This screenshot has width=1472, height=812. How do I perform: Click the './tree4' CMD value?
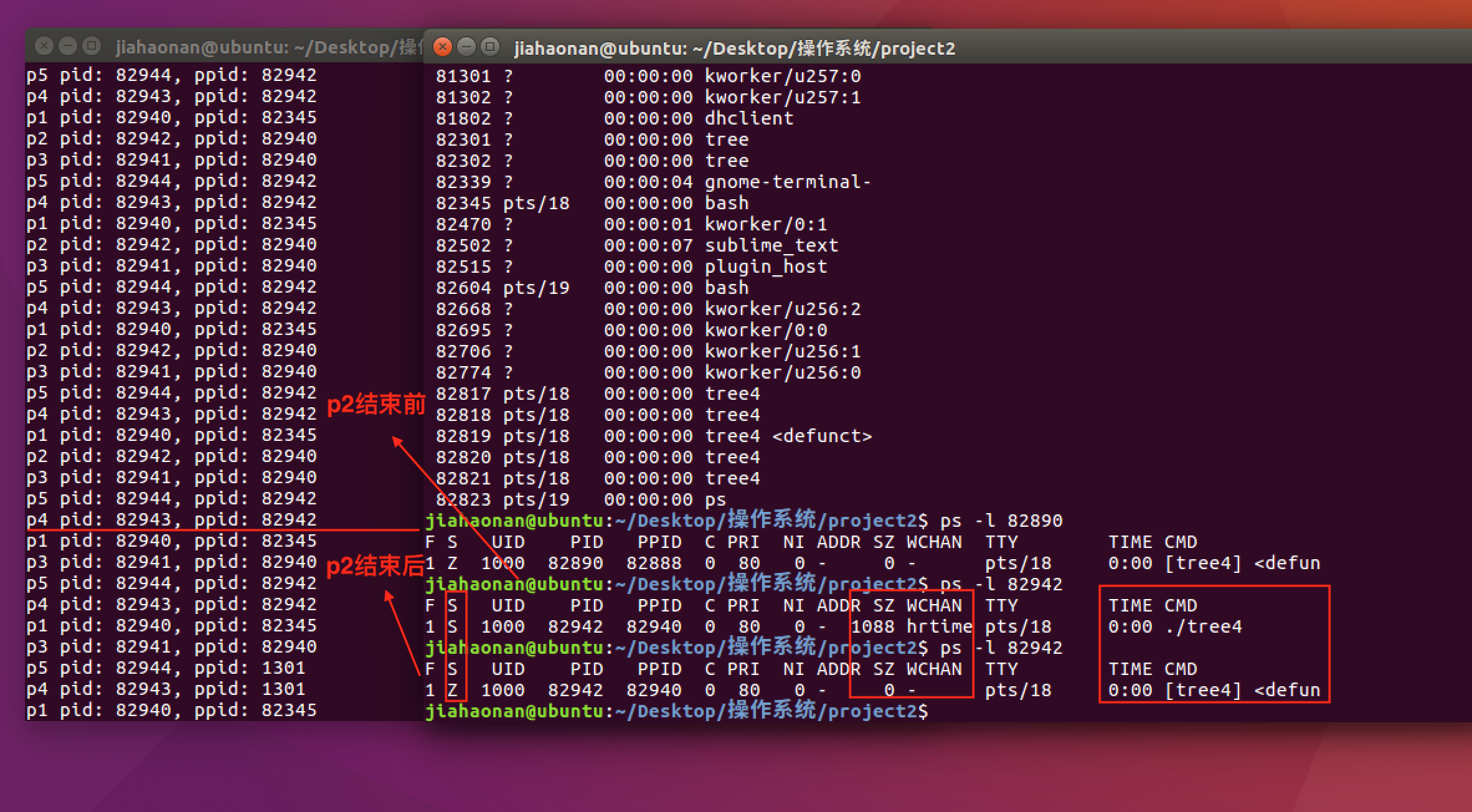pos(1204,626)
